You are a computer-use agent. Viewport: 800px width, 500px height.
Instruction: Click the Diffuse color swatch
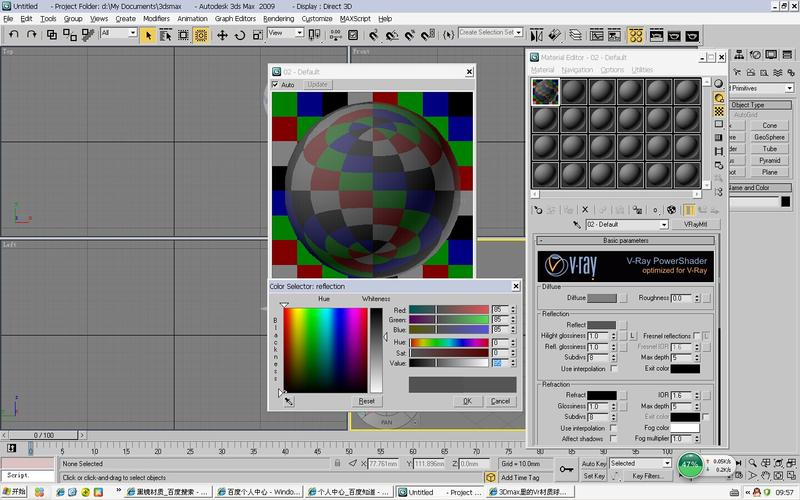pos(602,298)
